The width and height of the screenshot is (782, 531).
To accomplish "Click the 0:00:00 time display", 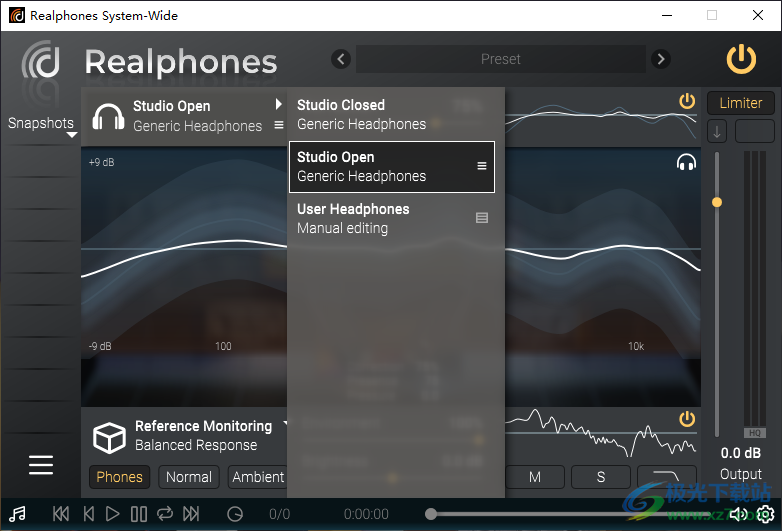I will (366, 514).
